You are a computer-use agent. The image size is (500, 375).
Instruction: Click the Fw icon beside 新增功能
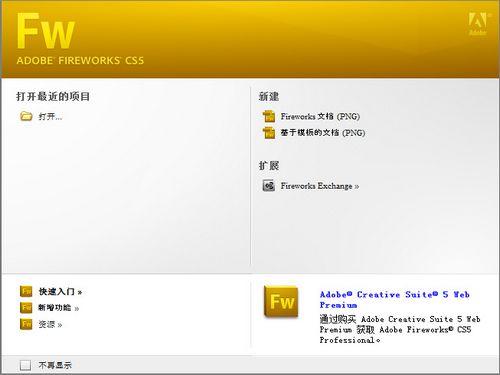tap(26, 307)
